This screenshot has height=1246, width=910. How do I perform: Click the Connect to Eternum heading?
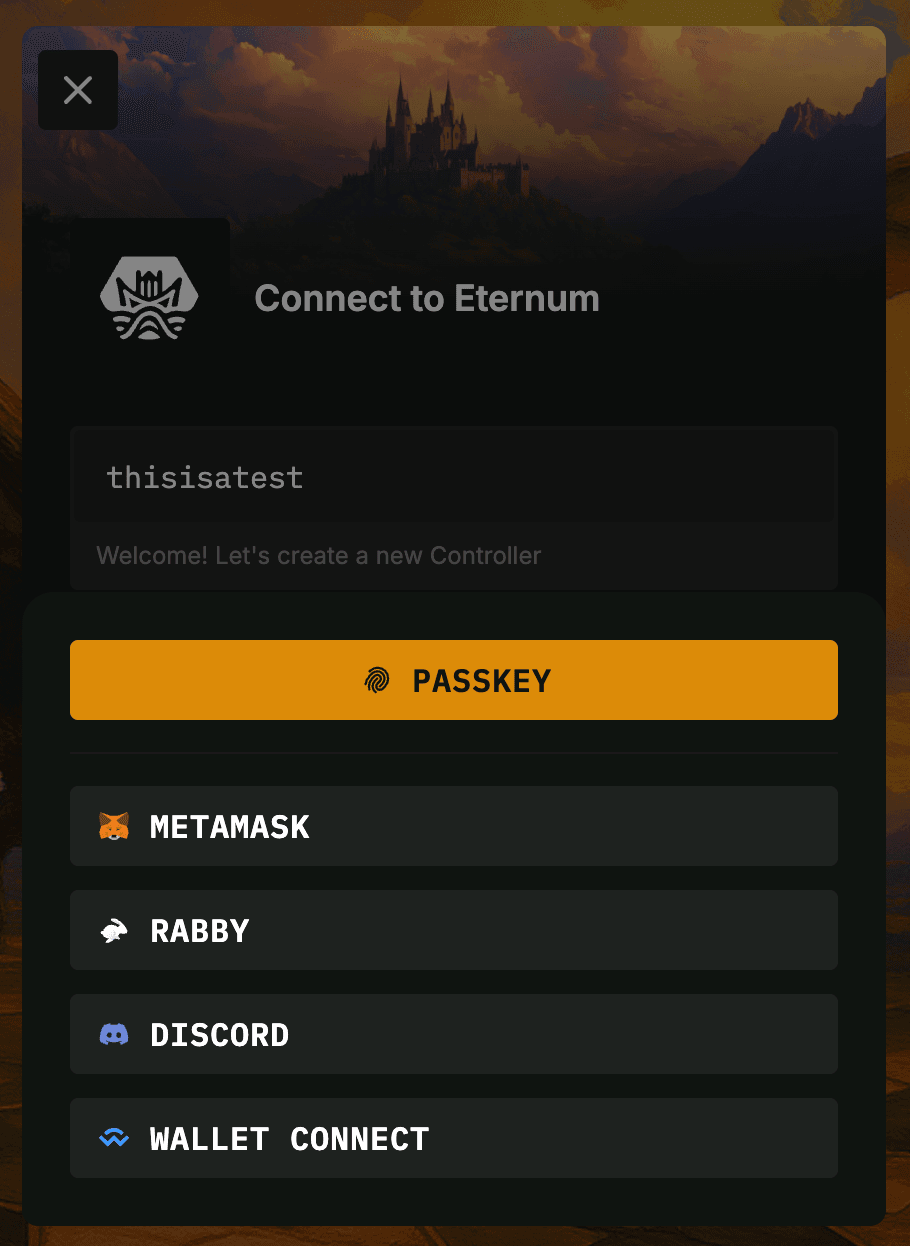pyautogui.click(x=427, y=298)
